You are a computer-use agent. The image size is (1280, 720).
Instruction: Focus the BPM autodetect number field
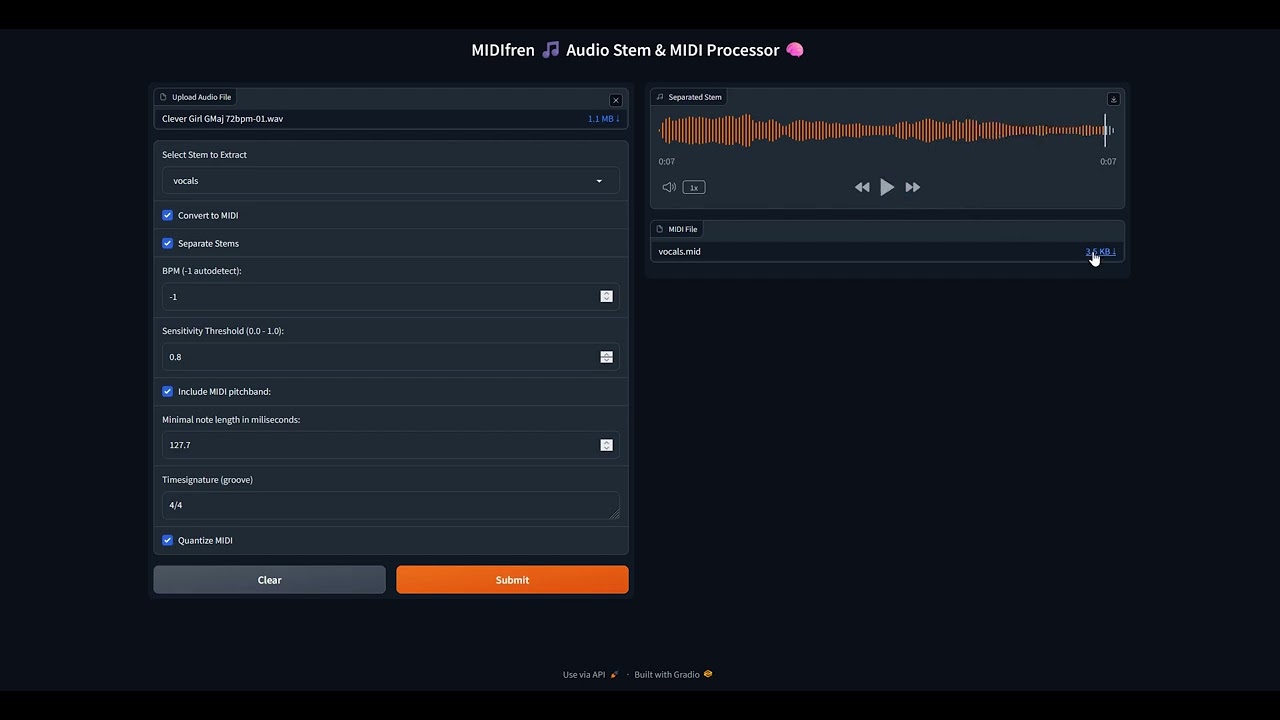(x=391, y=297)
